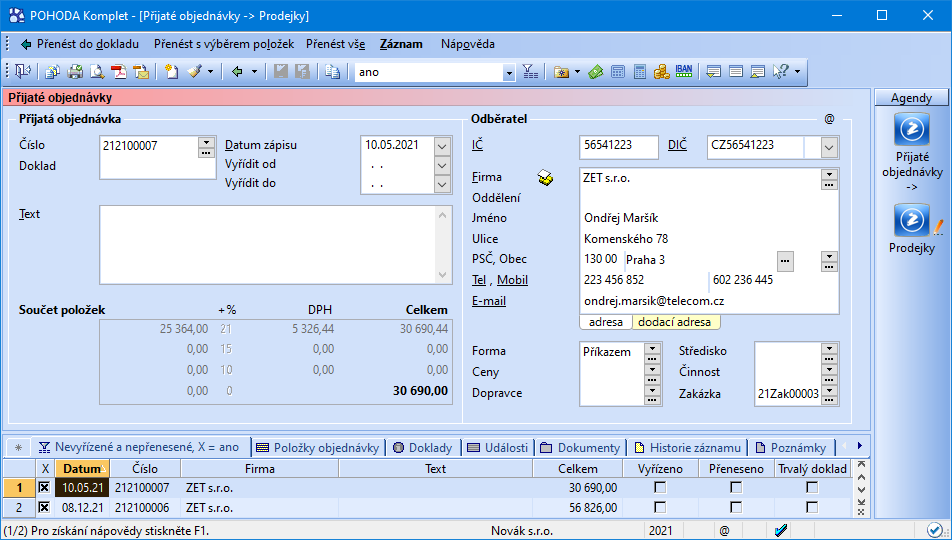Click the funnel filter icon
This screenshot has width=952, height=540.
pyautogui.click(x=530, y=72)
